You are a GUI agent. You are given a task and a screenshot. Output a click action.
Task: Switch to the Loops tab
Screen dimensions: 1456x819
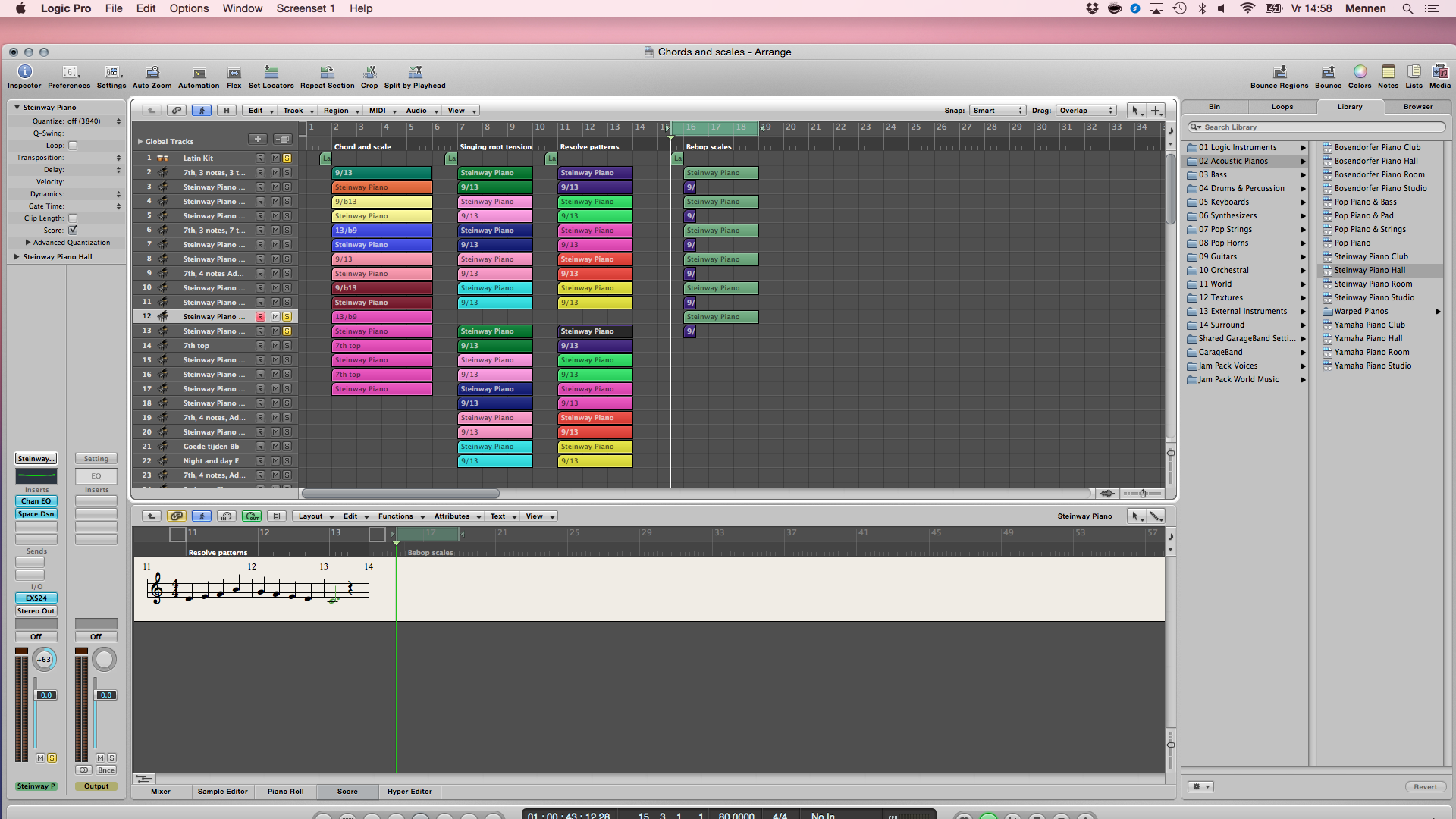pos(1282,107)
